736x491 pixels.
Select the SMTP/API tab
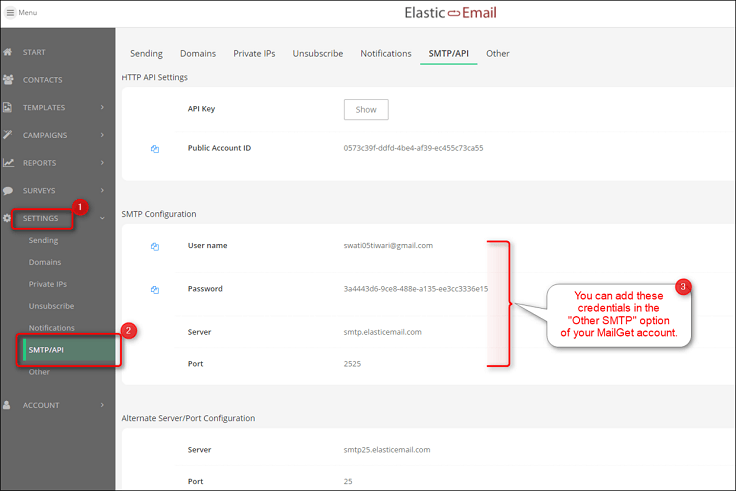pyautogui.click(x=449, y=54)
